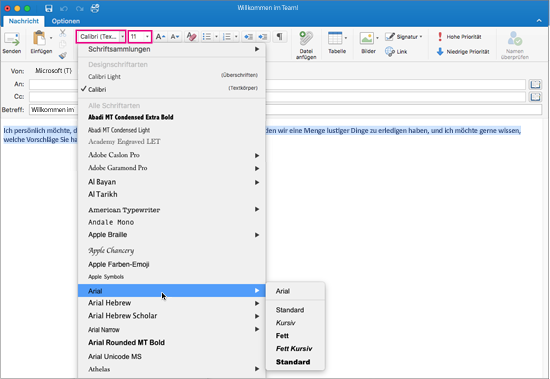Open the bulleted list dropdown arrow
Viewport: 550px width, 379px height.
(x=216, y=36)
